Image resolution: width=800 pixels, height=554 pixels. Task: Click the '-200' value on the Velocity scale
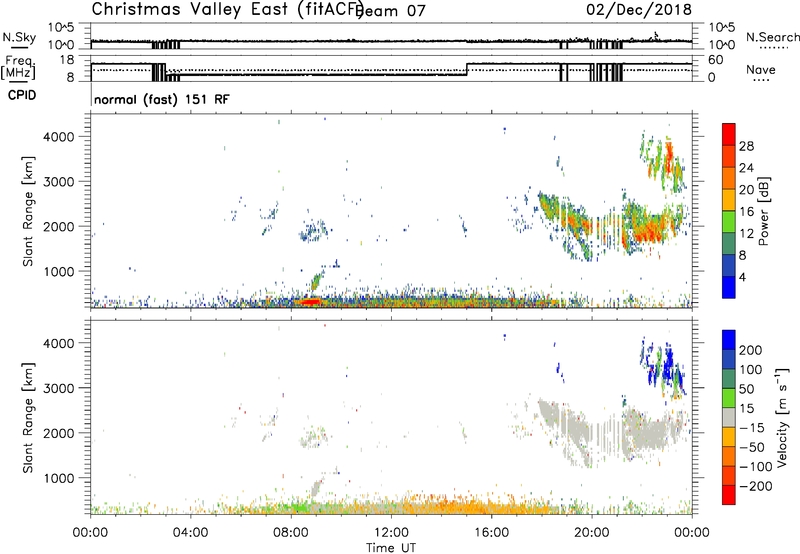756,486
